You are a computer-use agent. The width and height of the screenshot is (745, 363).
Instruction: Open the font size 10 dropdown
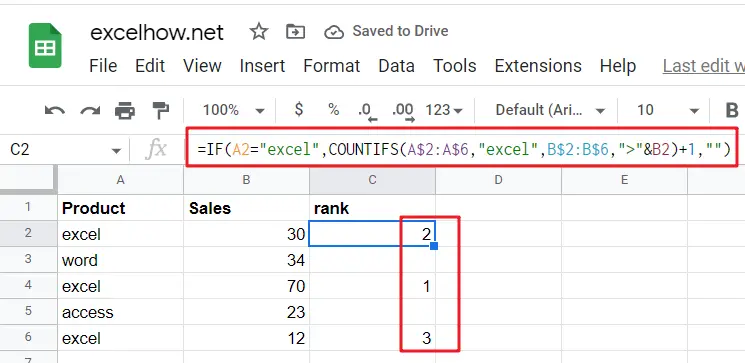[x=668, y=110]
